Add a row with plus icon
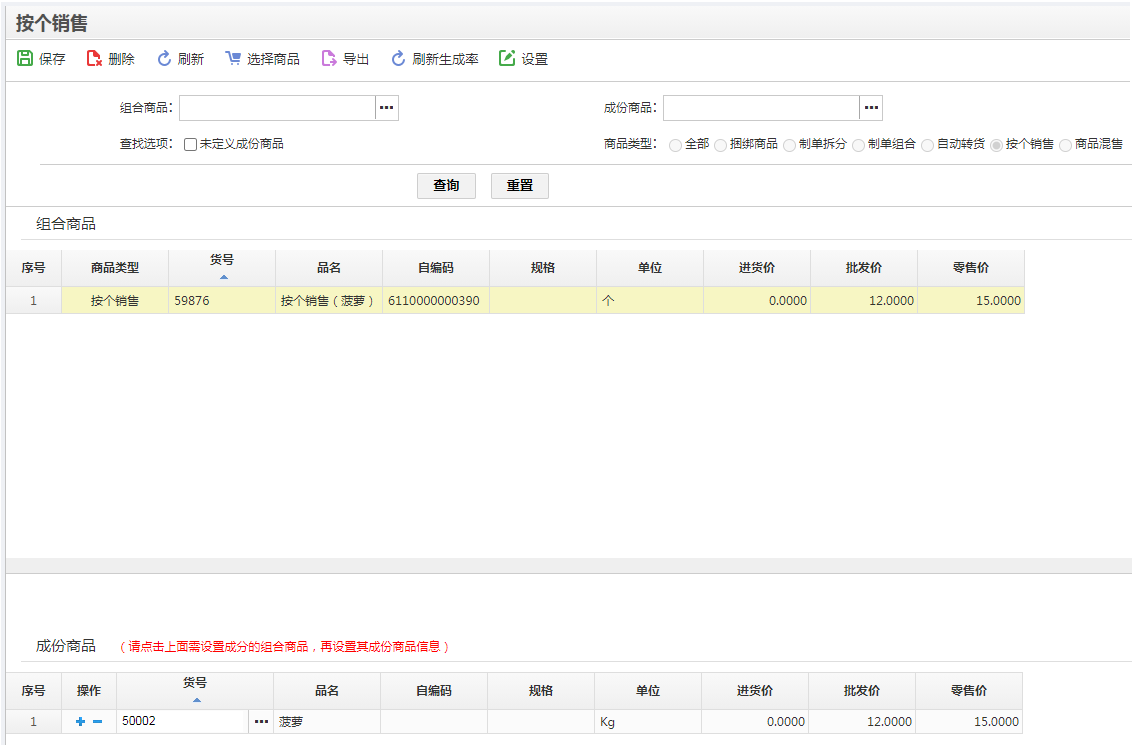The width and height of the screenshot is (1132, 753). (x=80, y=721)
